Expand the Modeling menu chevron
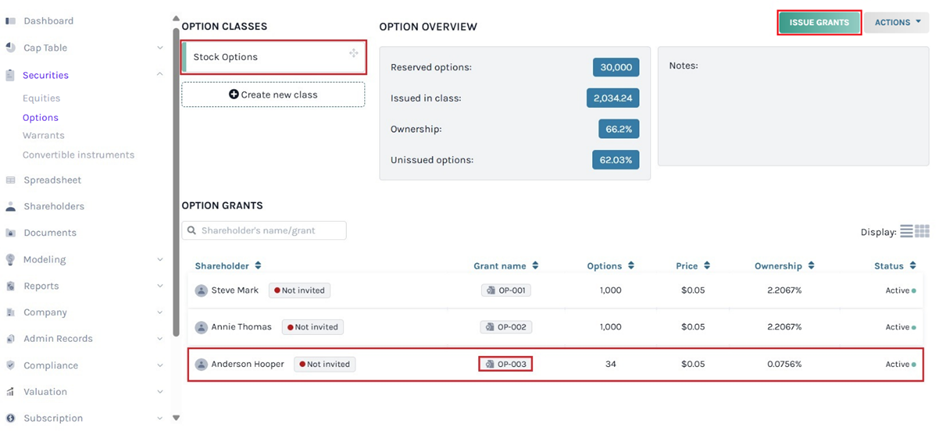This screenshot has width=939, height=431. (160, 260)
